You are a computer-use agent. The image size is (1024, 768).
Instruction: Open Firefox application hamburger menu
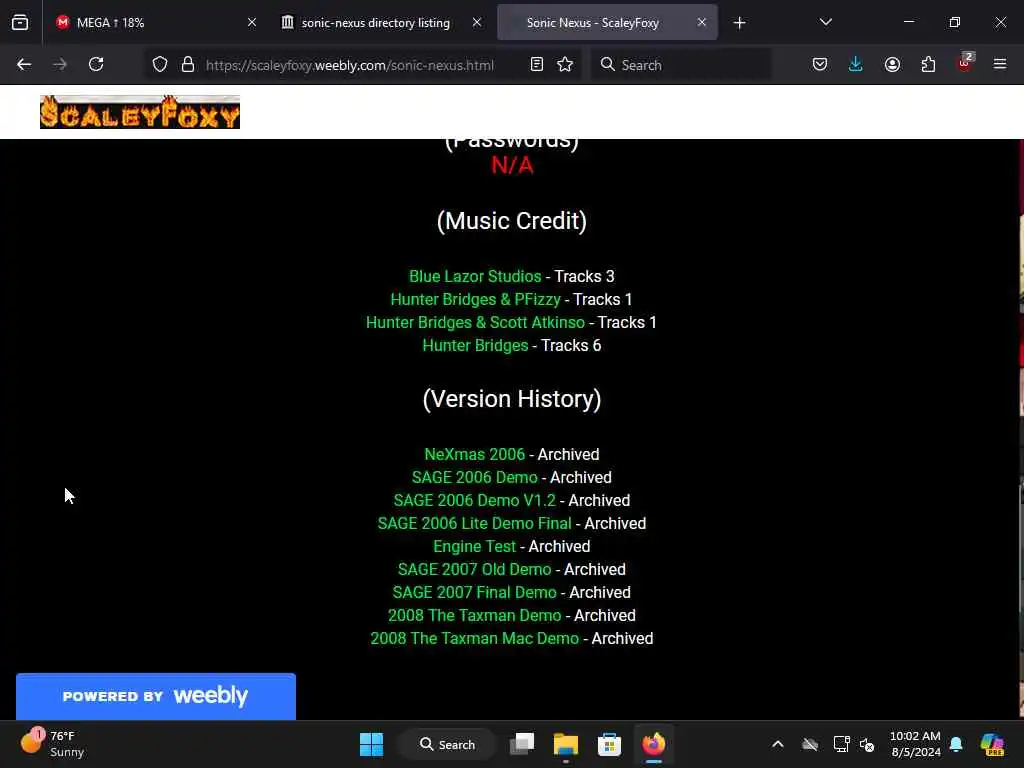click(x=1000, y=65)
